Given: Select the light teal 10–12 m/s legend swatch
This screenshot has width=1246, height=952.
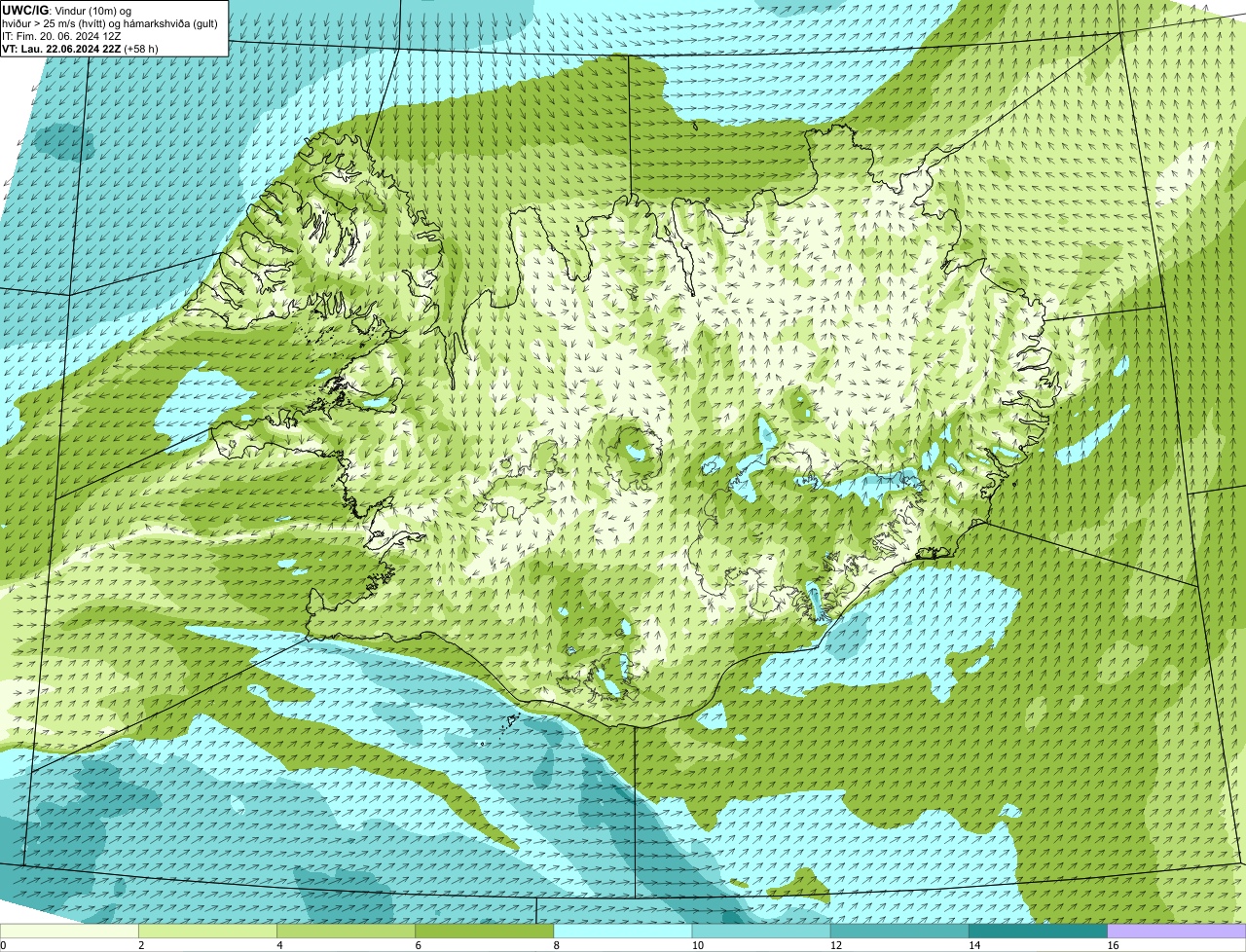Looking at the screenshot, I should [x=761, y=932].
